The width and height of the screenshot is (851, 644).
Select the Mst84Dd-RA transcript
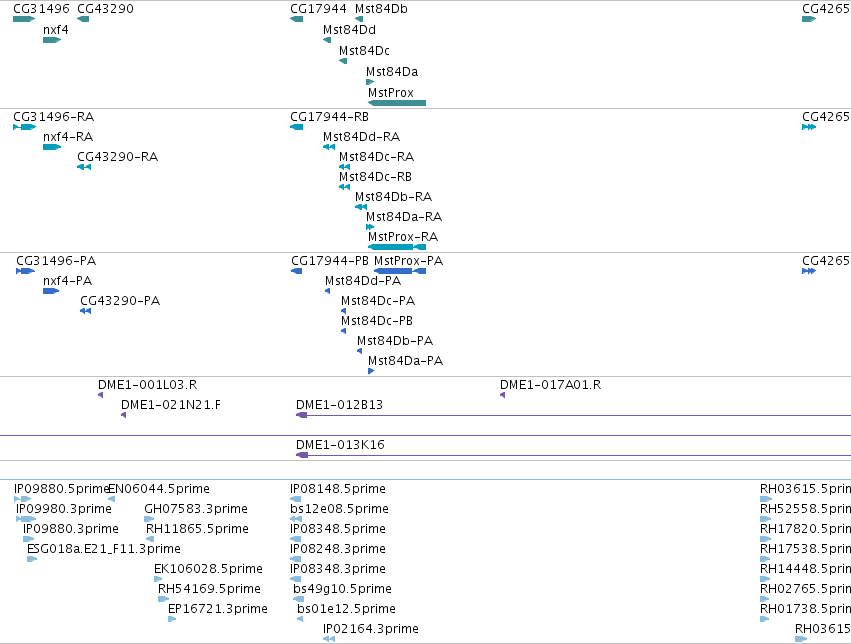click(x=329, y=147)
